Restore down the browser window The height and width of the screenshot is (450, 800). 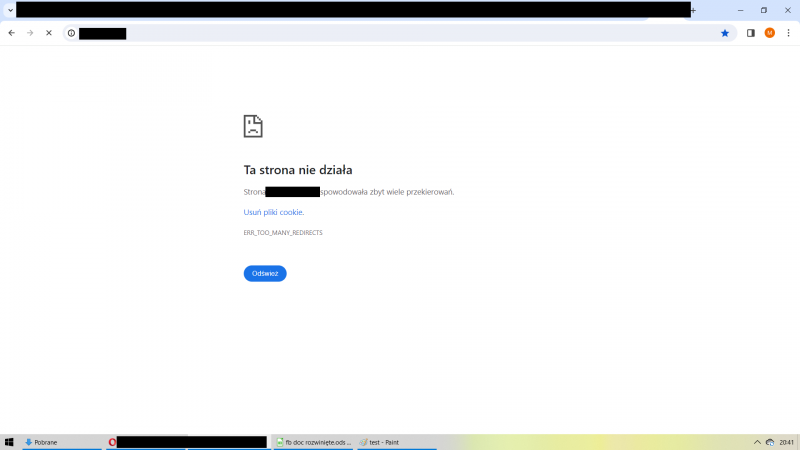(764, 10)
